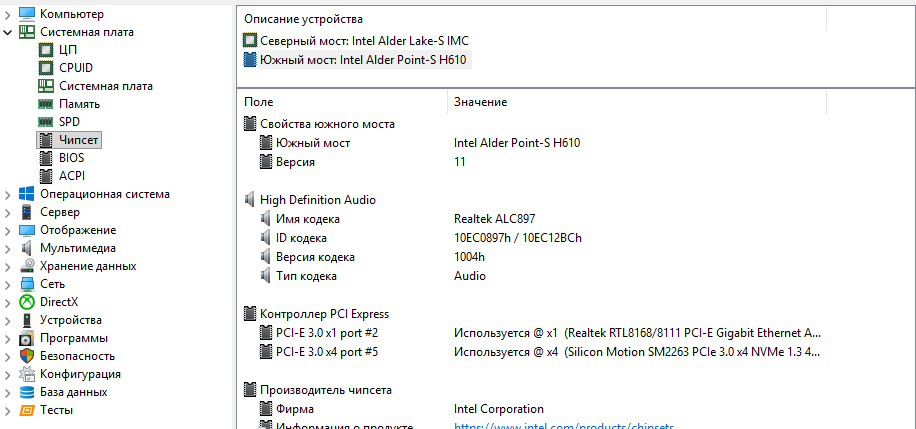Expand the Хранение данных node arrow
This screenshot has height=429, width=916.
8,267
